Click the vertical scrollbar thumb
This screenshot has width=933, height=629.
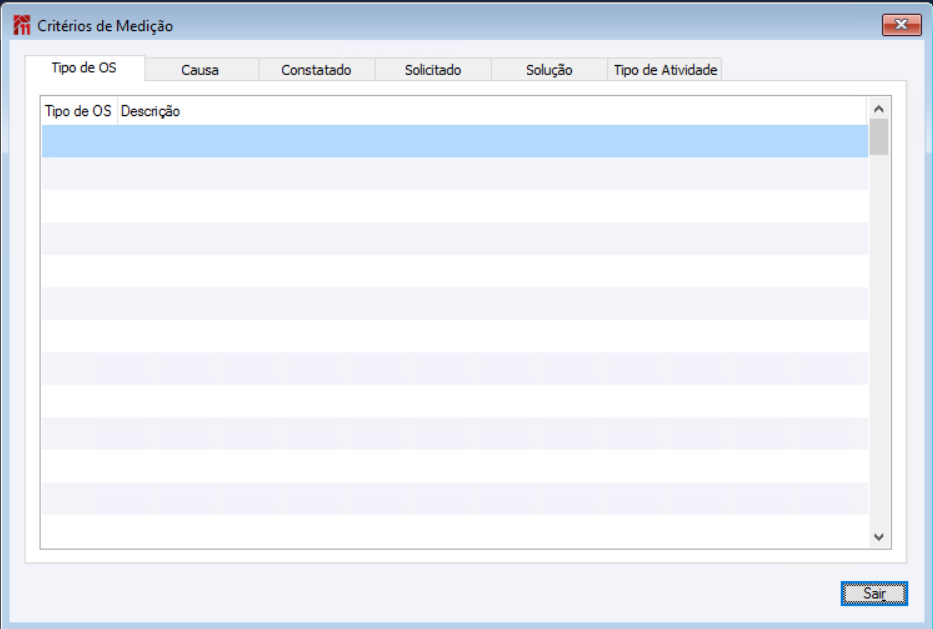click(x=879, y=137)
